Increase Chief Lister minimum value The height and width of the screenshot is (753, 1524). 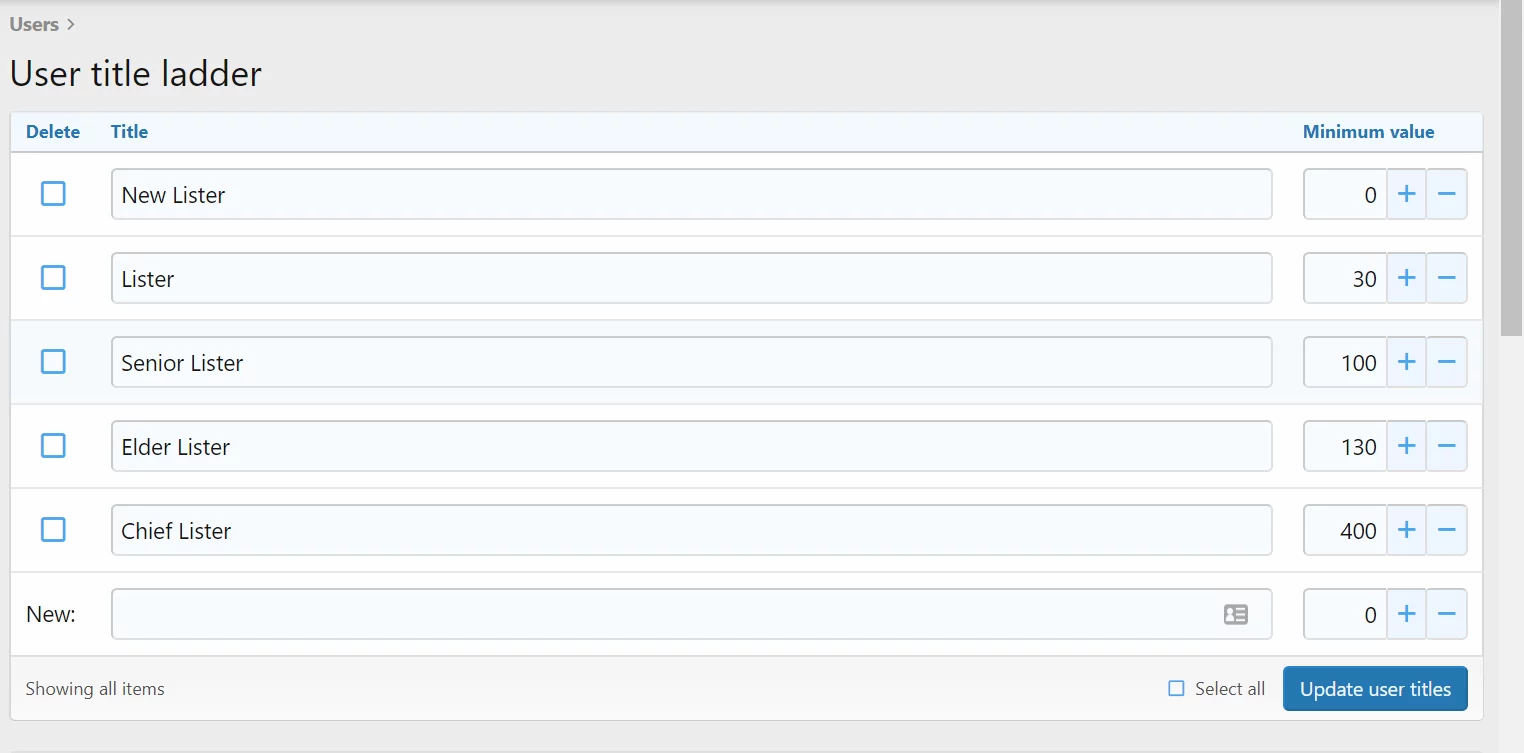pyautogui.click(x=1406, y=530)
